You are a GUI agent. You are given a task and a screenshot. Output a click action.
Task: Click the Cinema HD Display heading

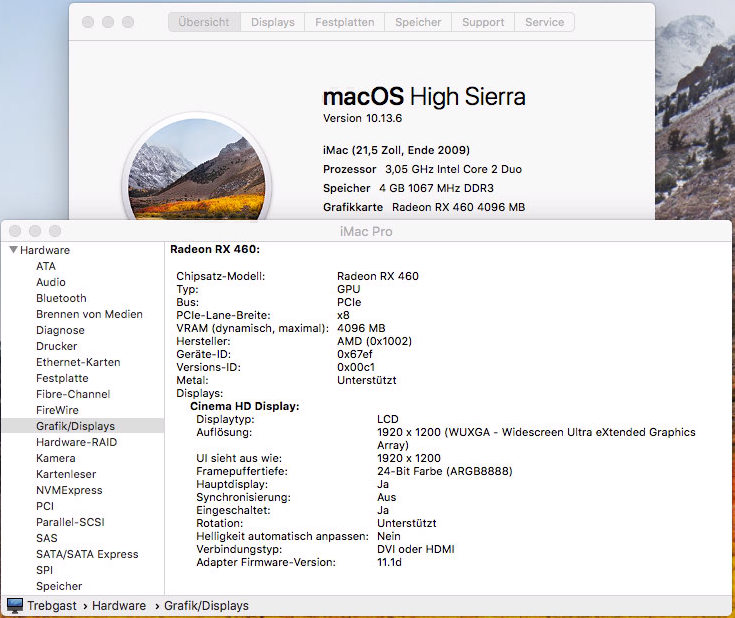point(245,406)
